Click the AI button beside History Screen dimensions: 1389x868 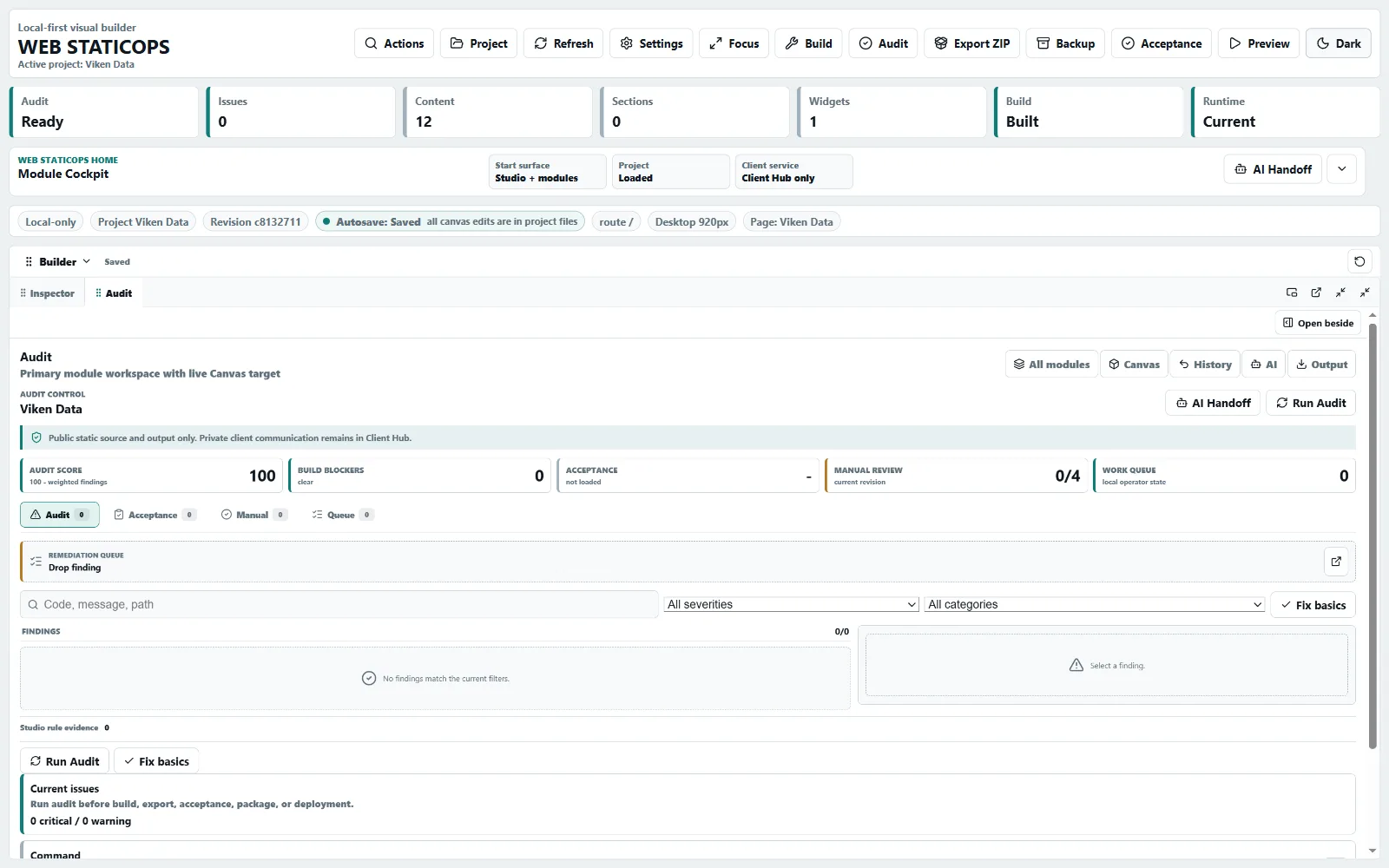1263,365
